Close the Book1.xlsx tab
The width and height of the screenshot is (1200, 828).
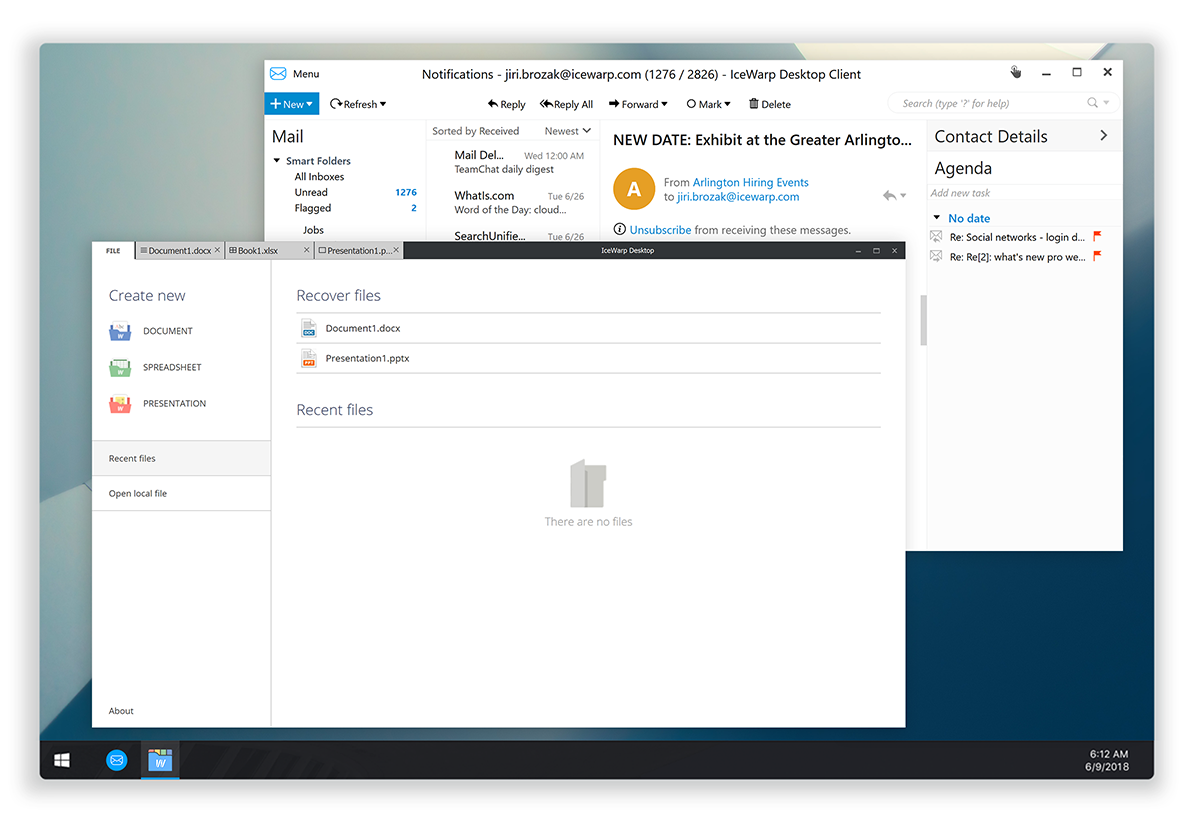pos(306,251)
